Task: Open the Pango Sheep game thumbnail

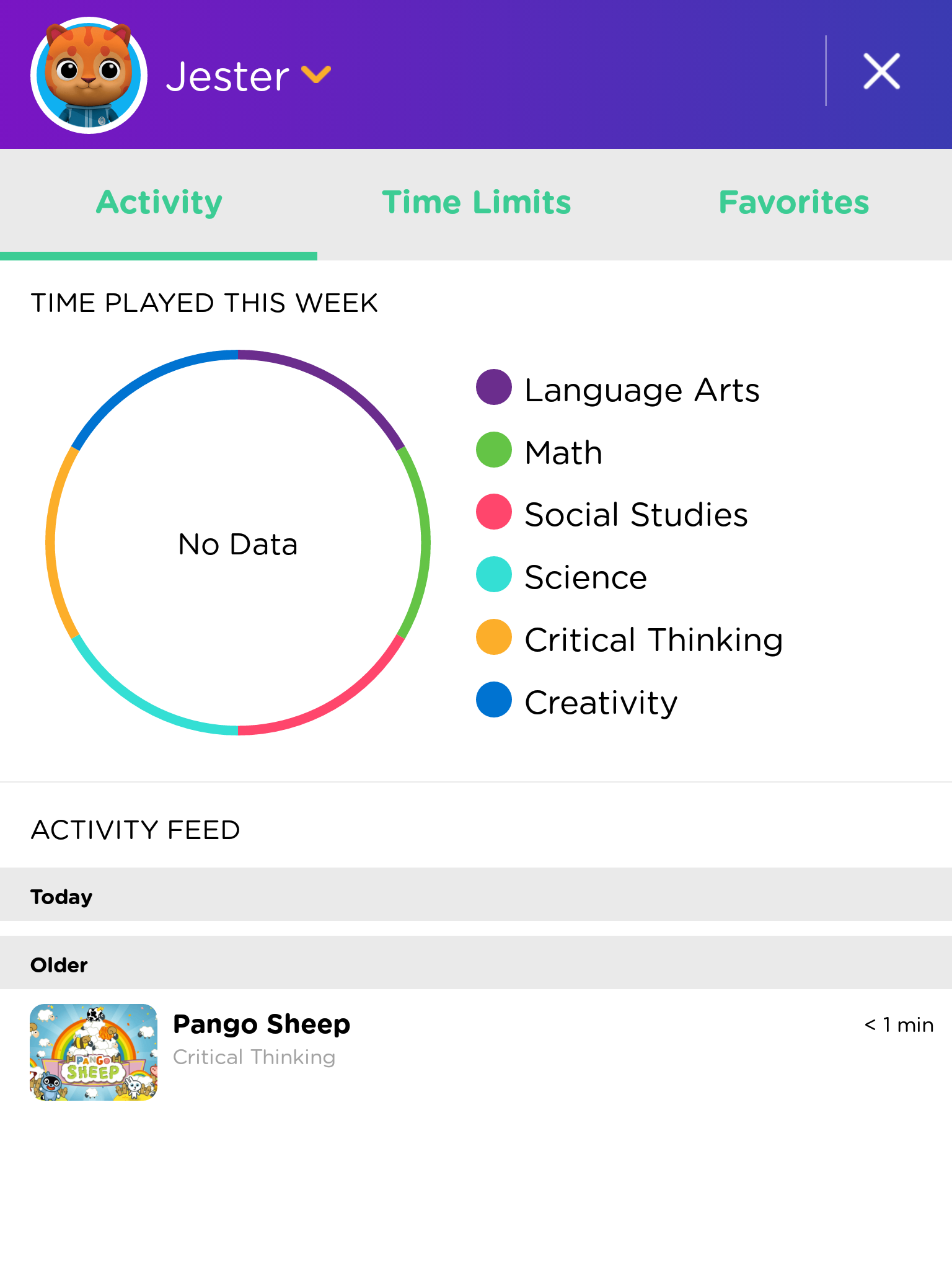Action: [x=94, y=1052]
